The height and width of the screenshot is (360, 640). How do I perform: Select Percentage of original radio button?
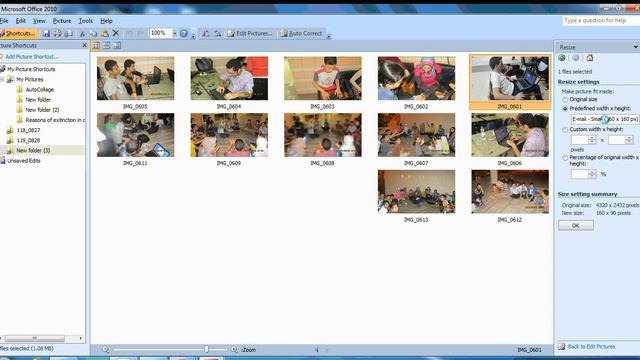[x=565, y=158]
